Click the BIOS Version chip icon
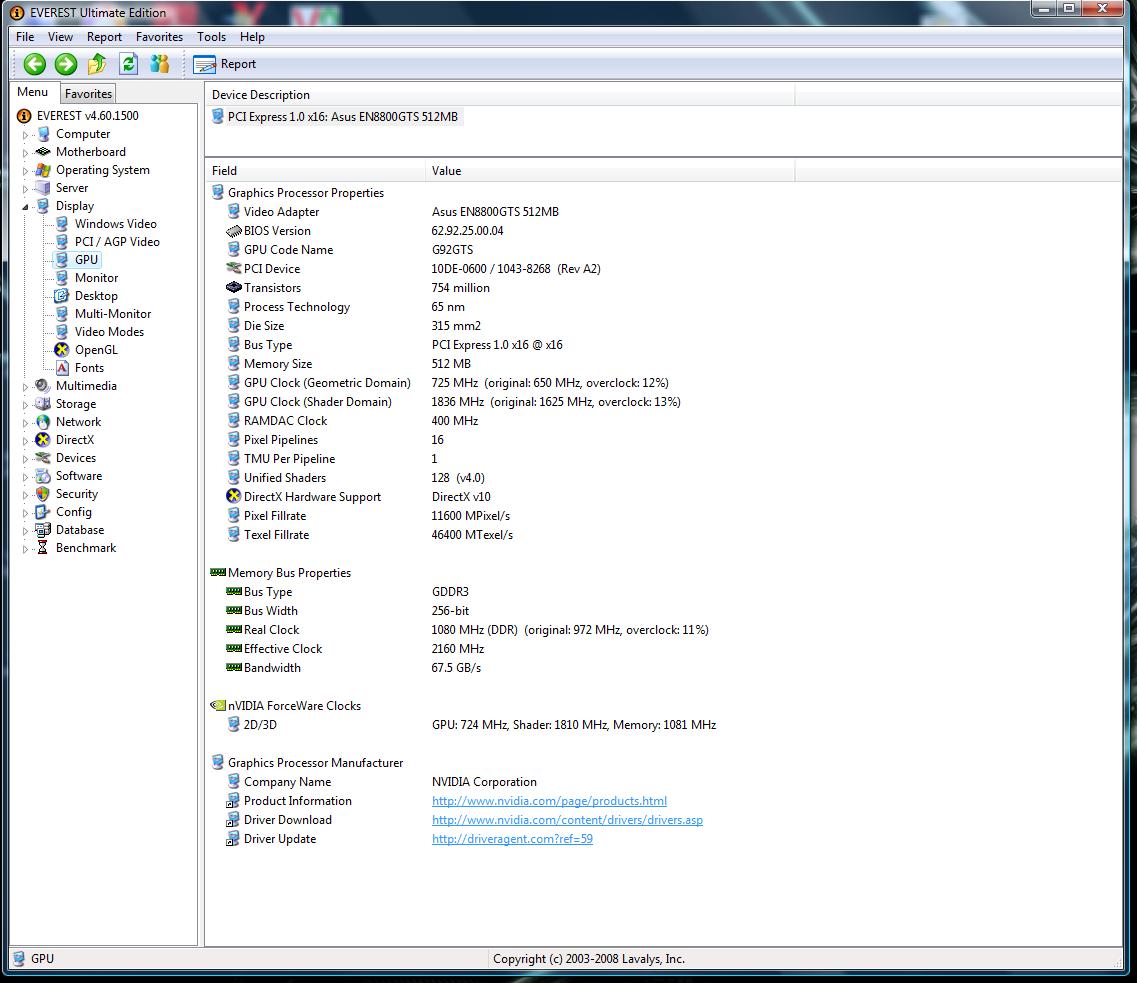 [x=233, y=231]
